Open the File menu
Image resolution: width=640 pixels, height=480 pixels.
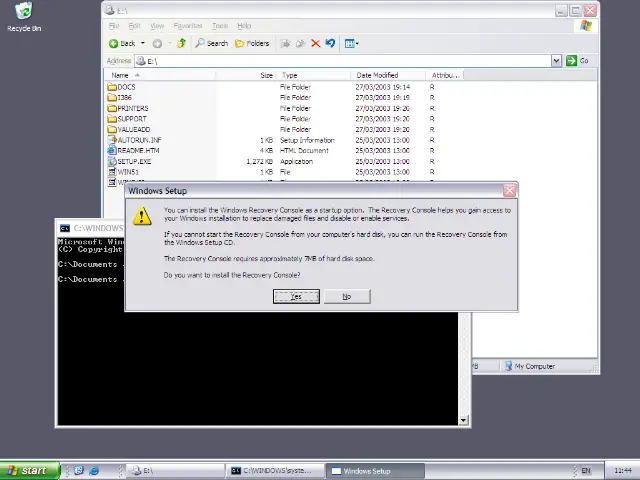pos(114,26)
